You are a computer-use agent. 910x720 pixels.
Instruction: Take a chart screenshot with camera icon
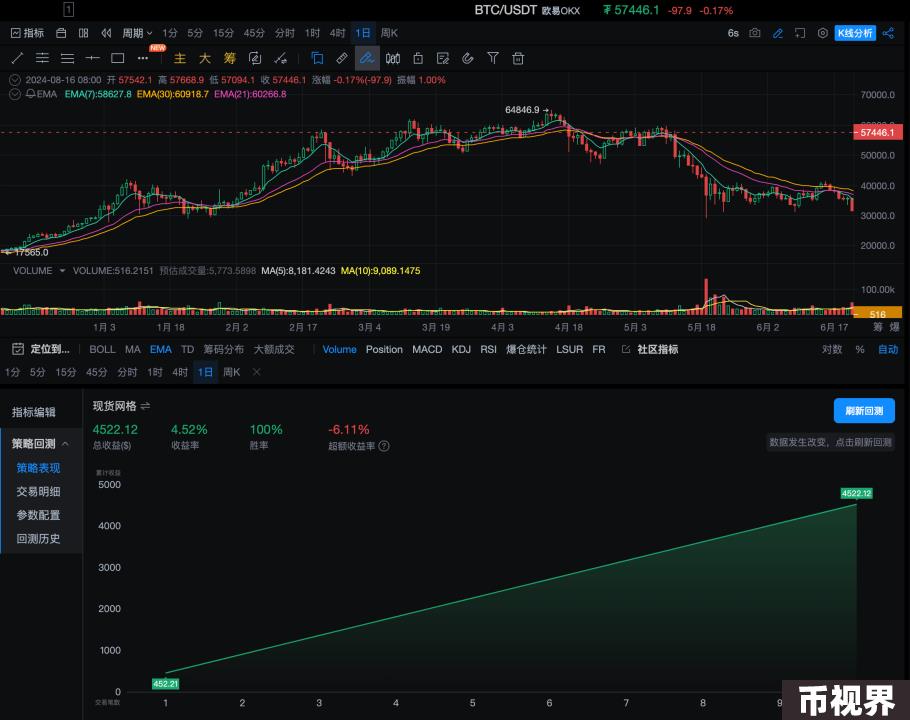pyautogui.click(x=754, y=33)
